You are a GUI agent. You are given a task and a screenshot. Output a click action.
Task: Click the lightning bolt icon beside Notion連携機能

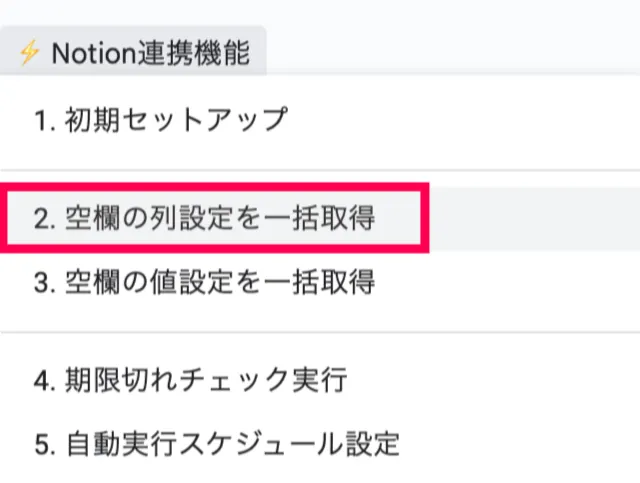pos(30,53)
